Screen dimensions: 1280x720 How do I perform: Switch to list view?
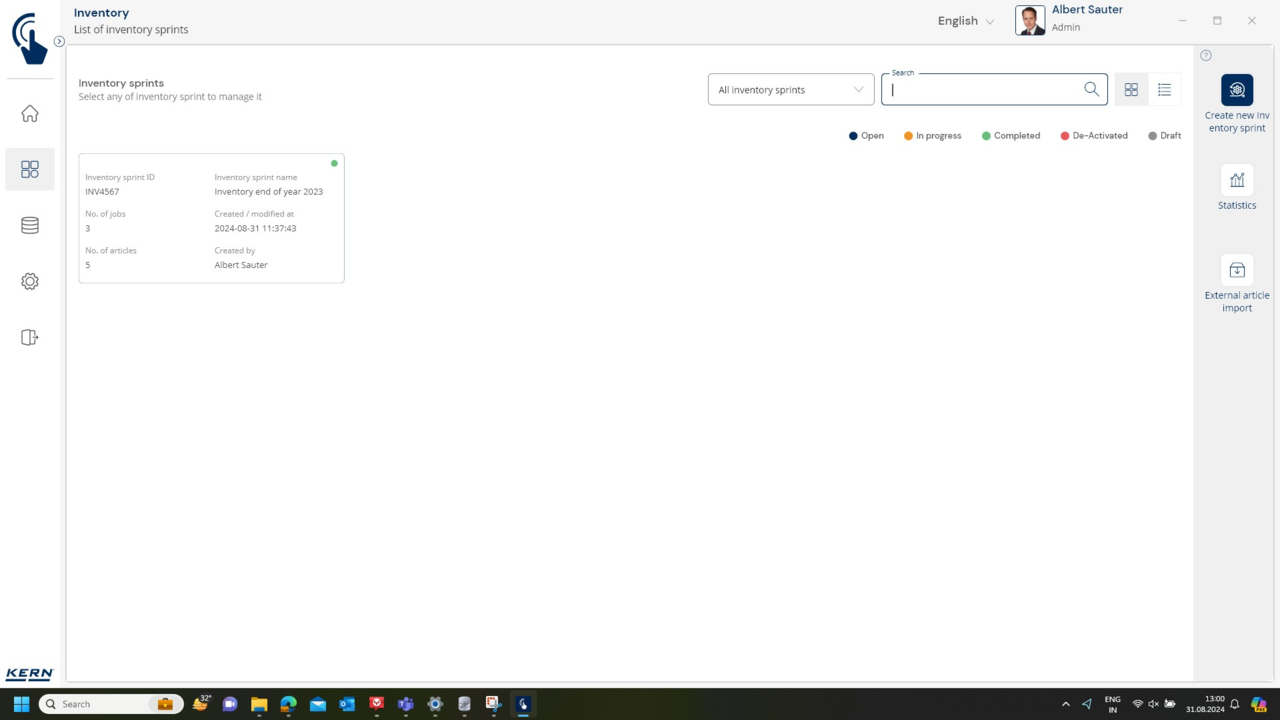[1164, 90]
